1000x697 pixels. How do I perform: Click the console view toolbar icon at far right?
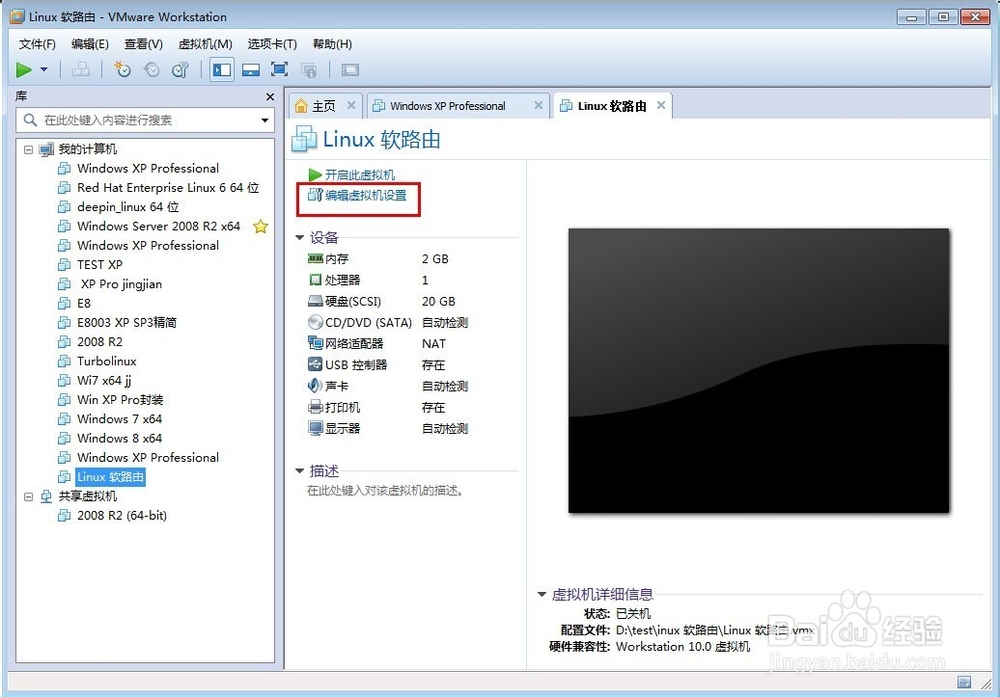(x=350, y=70)
